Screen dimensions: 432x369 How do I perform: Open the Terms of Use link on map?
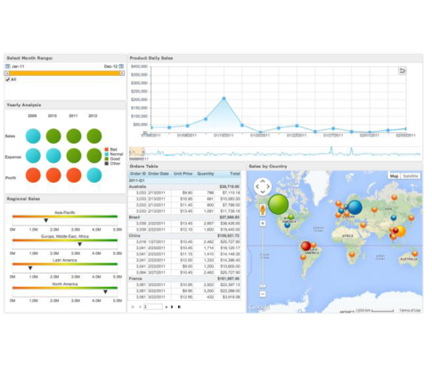[409, 310]
